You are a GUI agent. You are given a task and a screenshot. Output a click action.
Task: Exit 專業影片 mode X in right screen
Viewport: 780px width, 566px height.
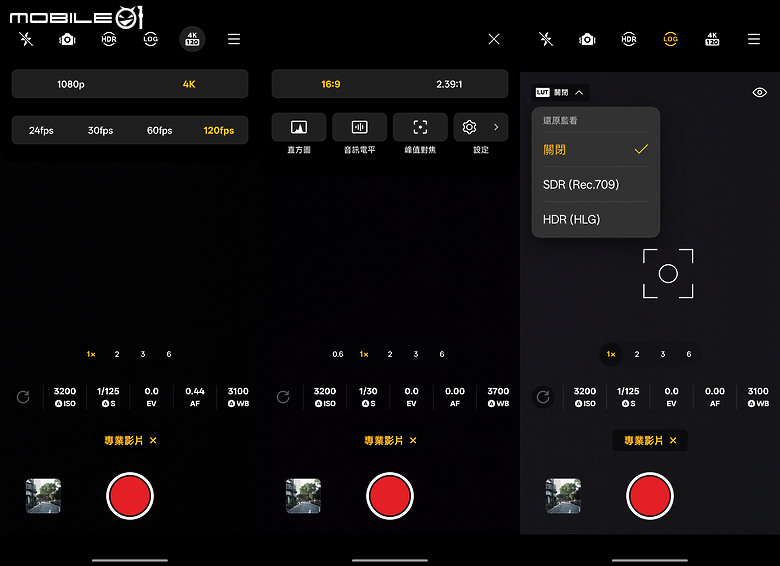tap(673, 440)
